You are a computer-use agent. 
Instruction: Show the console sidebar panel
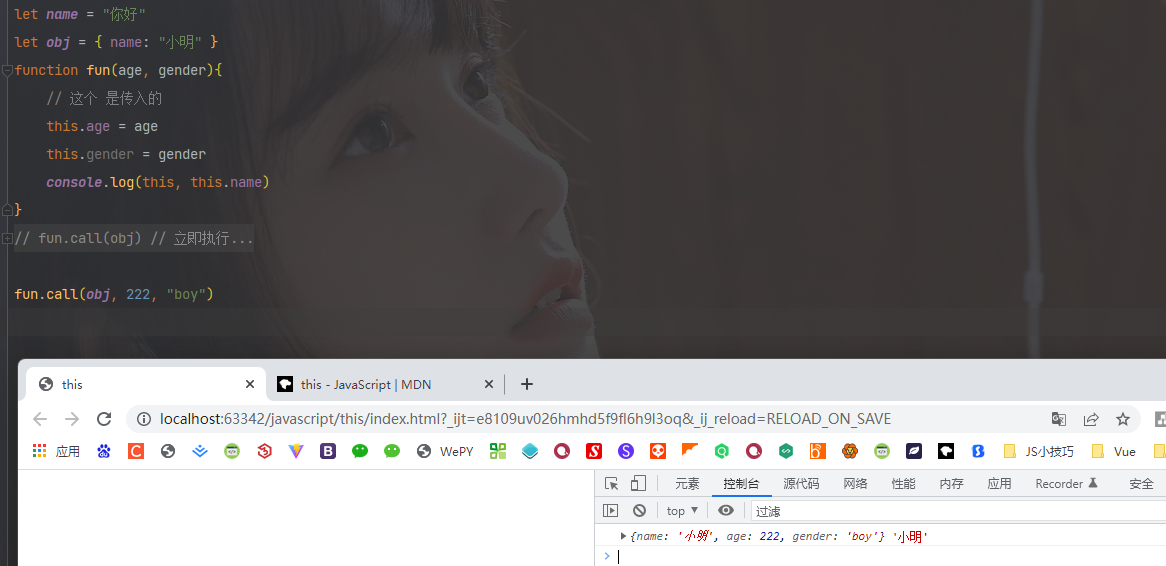pyautogui.click(x=611, y=510)
